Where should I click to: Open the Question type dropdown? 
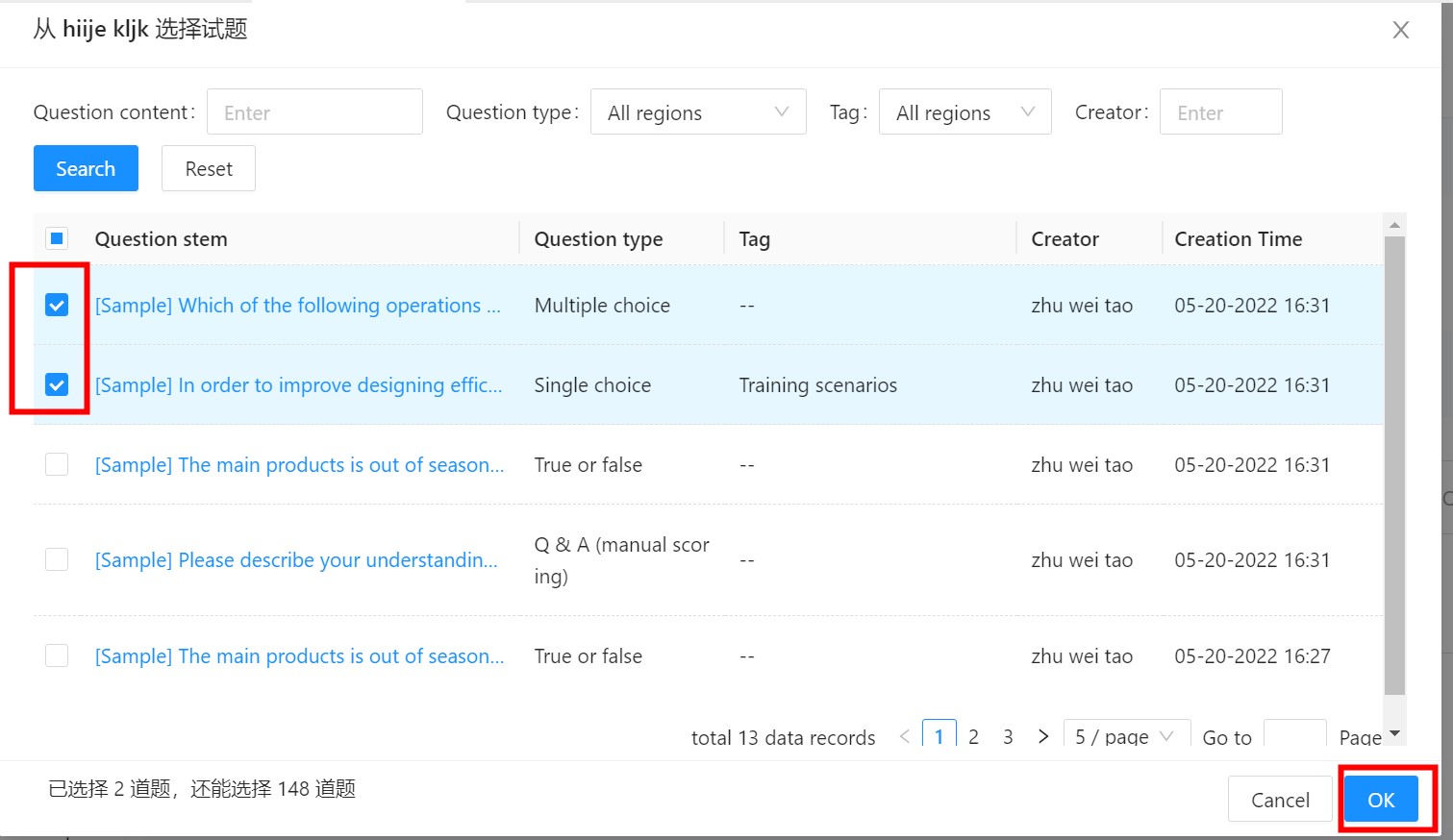point(698,112)
